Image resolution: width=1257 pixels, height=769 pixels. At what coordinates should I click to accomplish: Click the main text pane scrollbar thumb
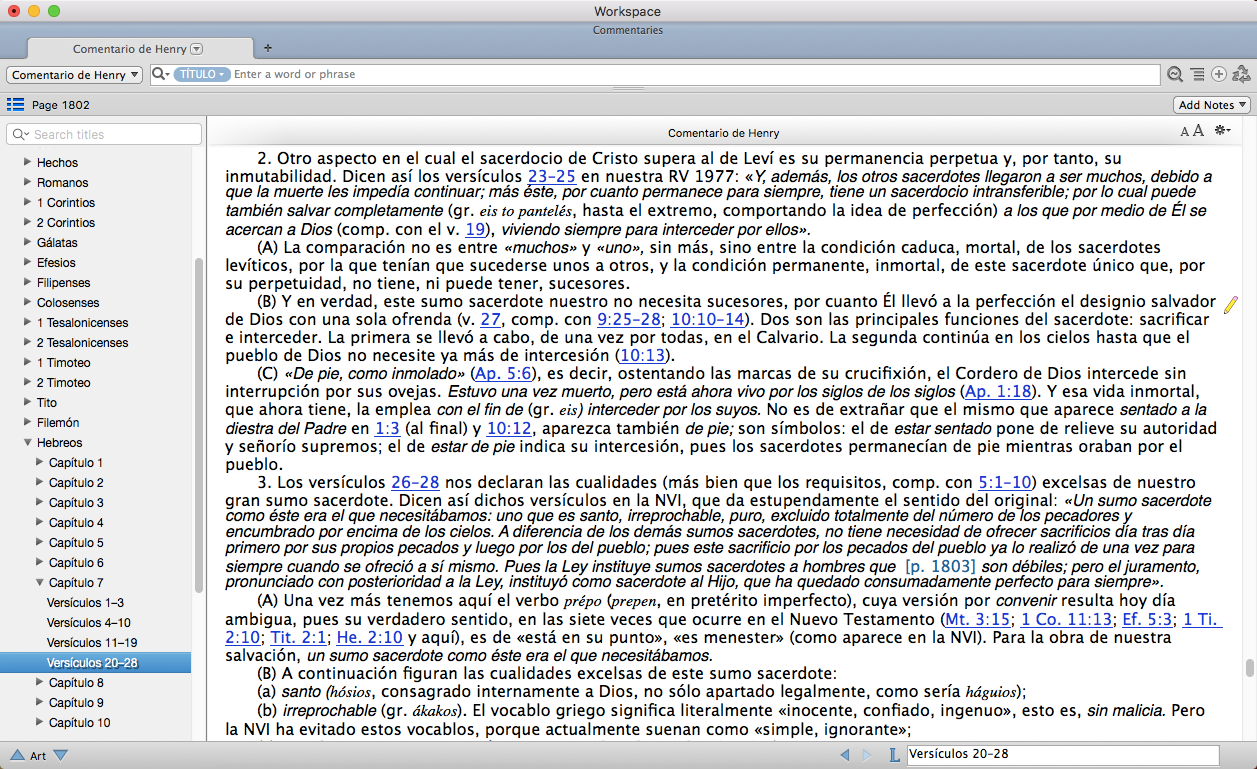tap(1248, 668)
